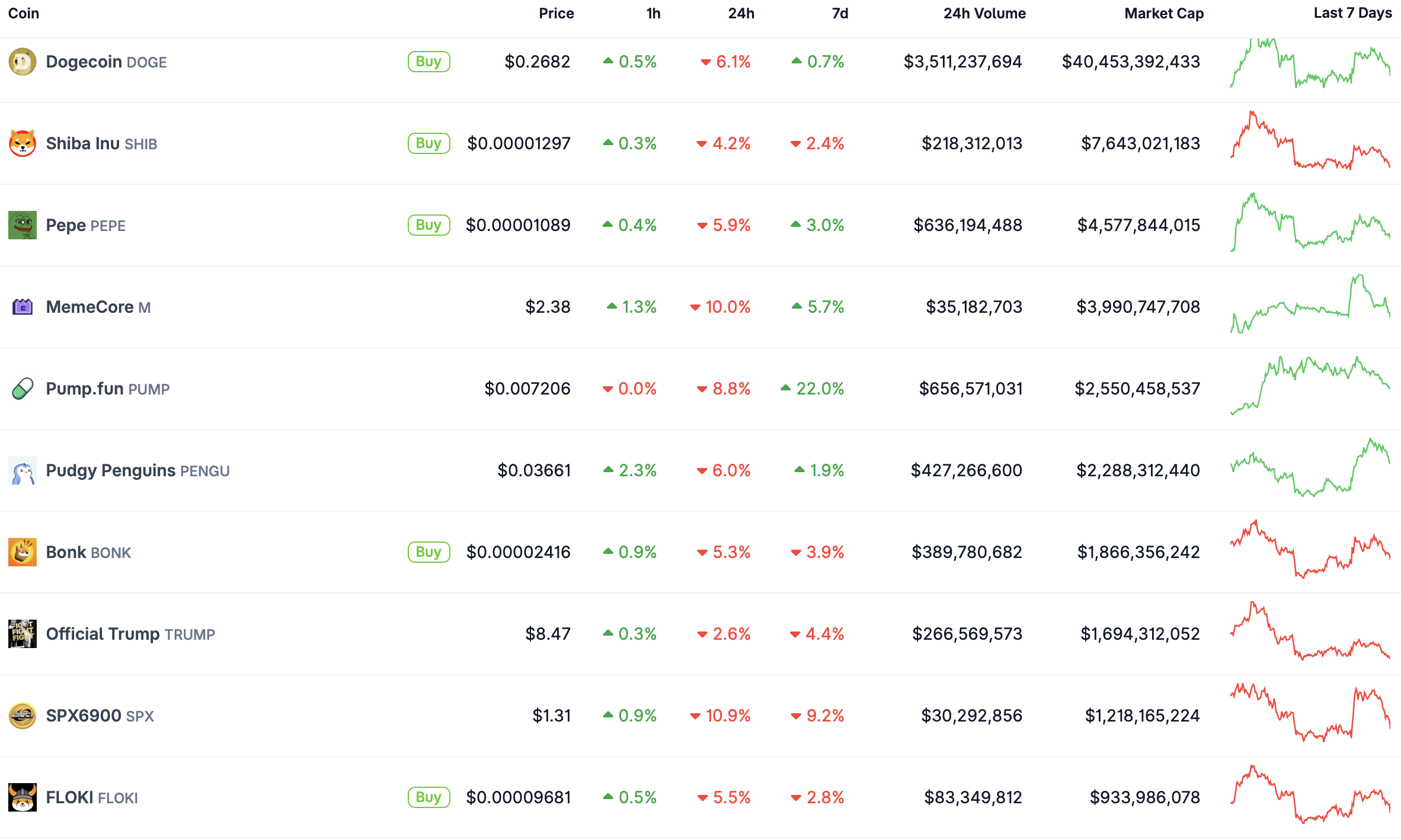
Task: Click the SPX6900 coin icon
Action: pos(23,716)
